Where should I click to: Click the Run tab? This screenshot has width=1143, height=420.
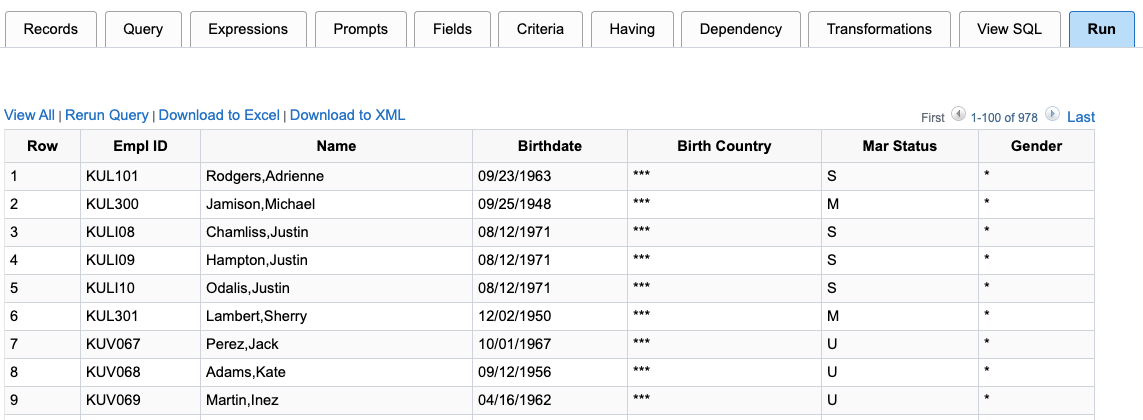point(1101,29)
